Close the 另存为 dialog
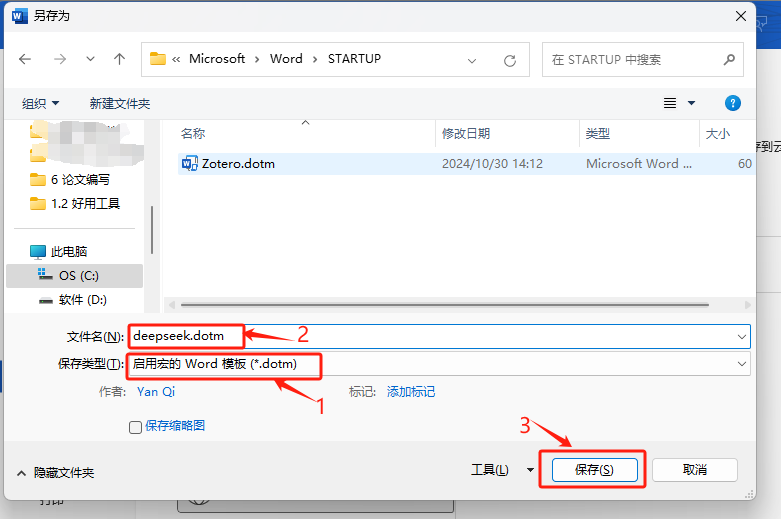 pyautogui.click(x=741, y=16)
